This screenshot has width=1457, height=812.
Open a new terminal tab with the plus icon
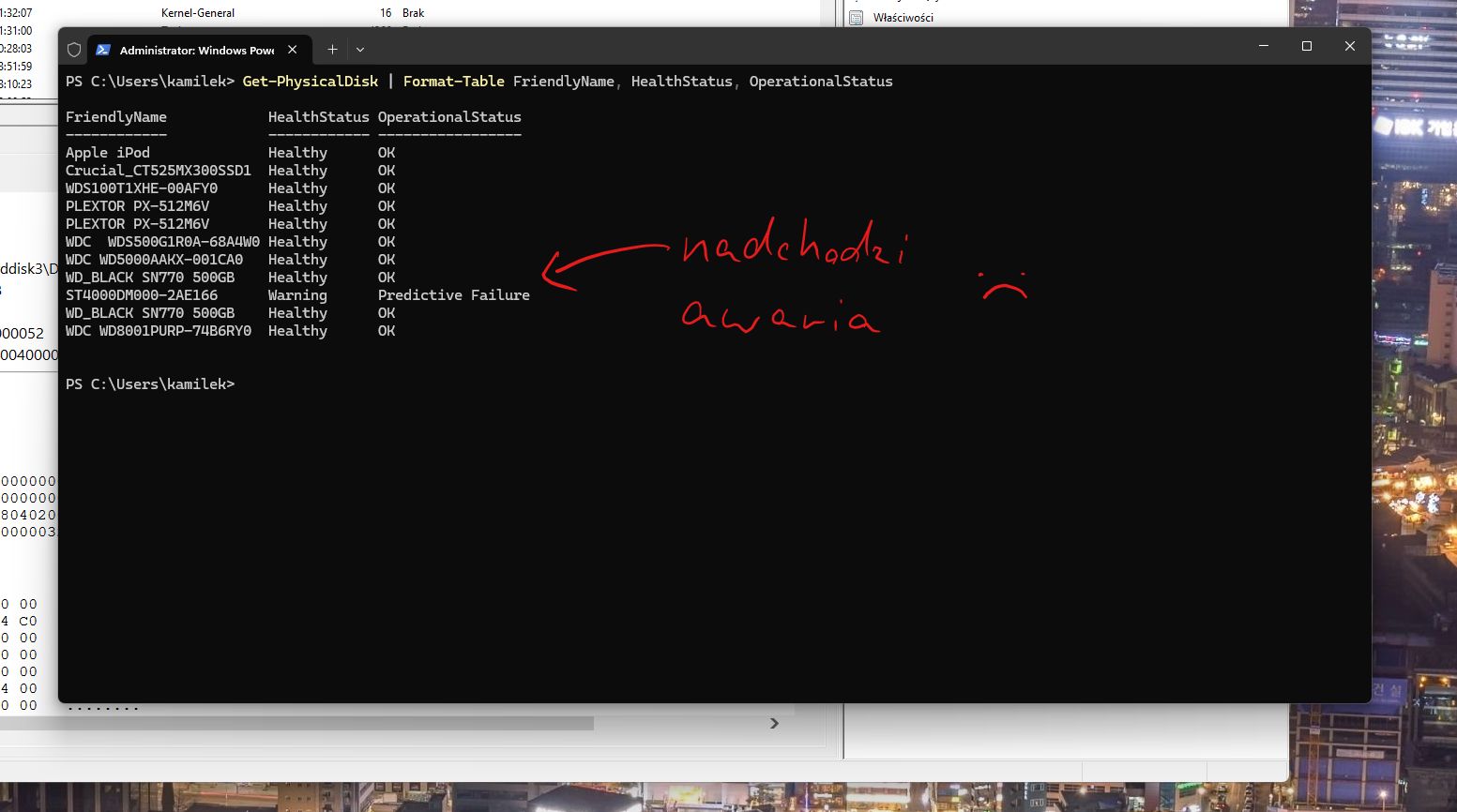click(332, 49)
